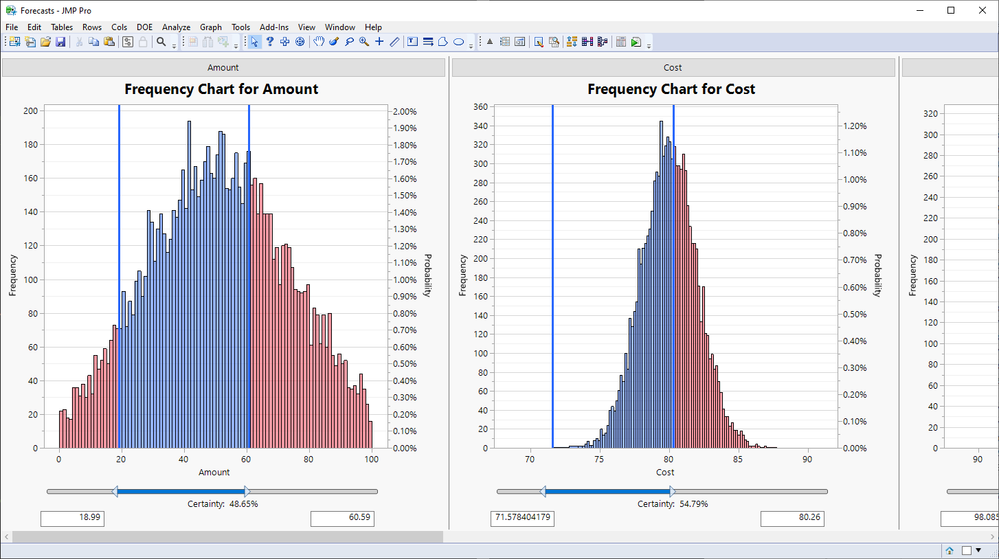Activate the Magnifier zoom tool
The height and width of the screenshot is (559, 999).
pyautogui.click(x=364, y=42)
